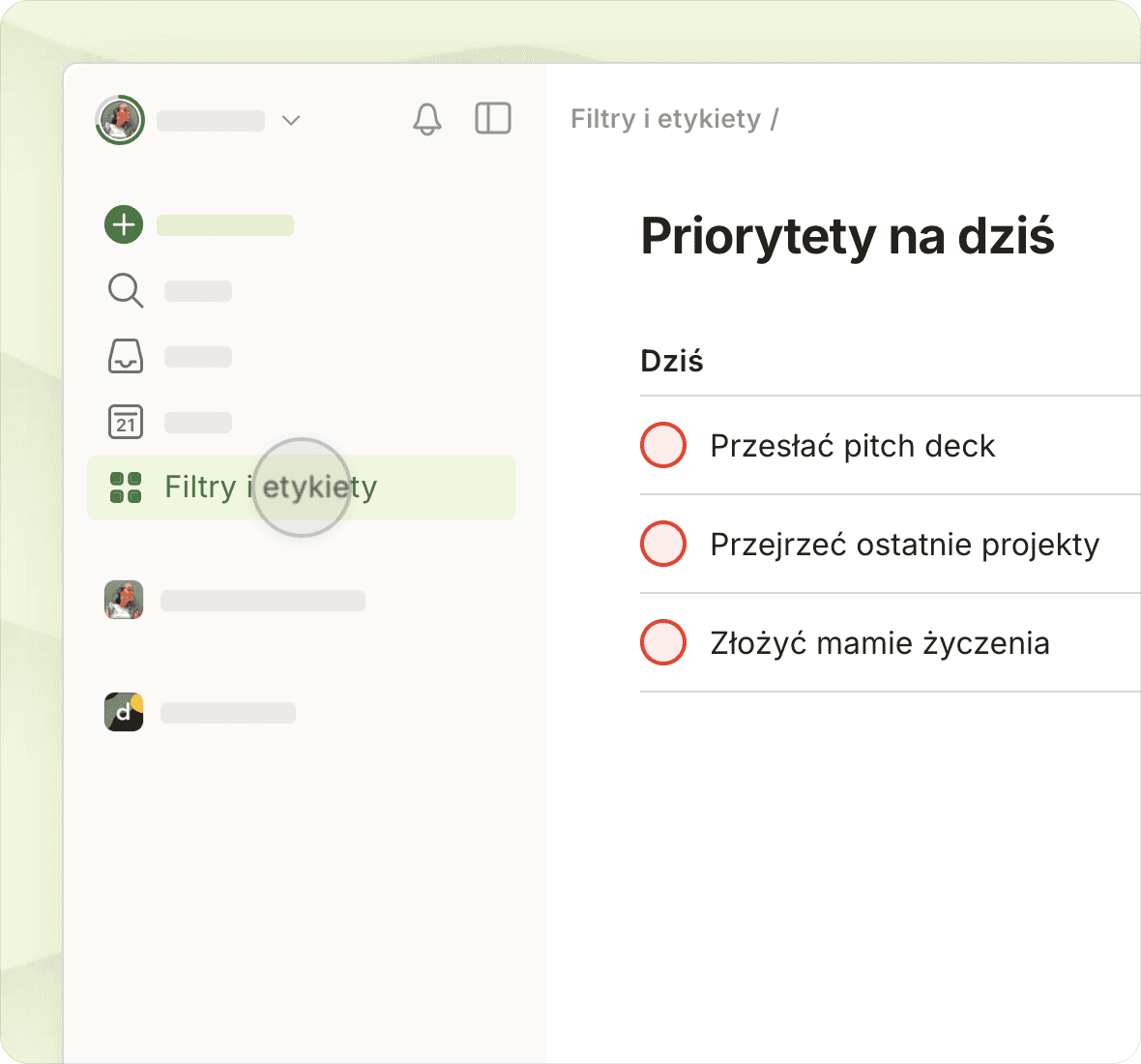This screenshot has width=1141, height=1064.
Task: Mark Złożyć mamie życzenia as done
Action: pyautogui.click(x=663, y=642)
